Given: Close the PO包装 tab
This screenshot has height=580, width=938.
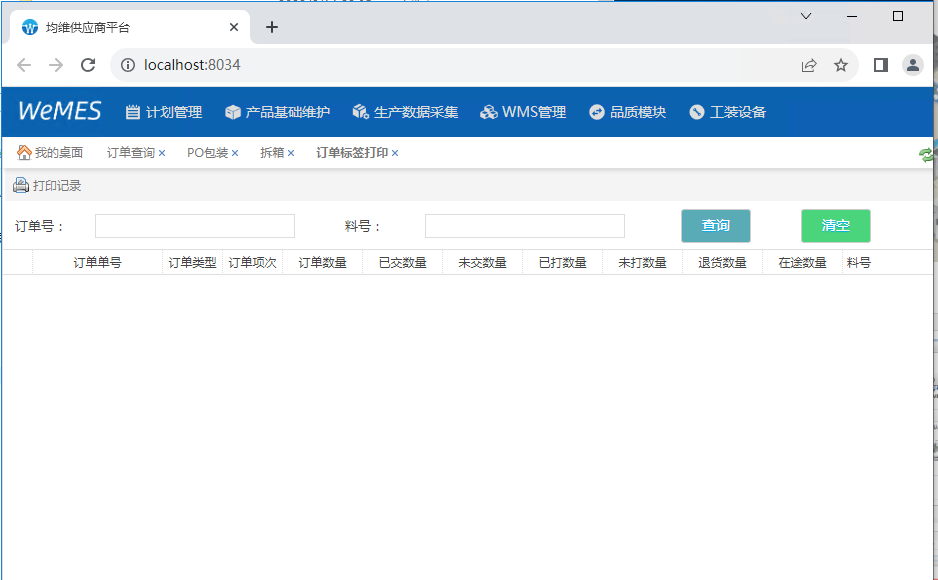Looking at the screenshot, I should (x=235, y=154).
